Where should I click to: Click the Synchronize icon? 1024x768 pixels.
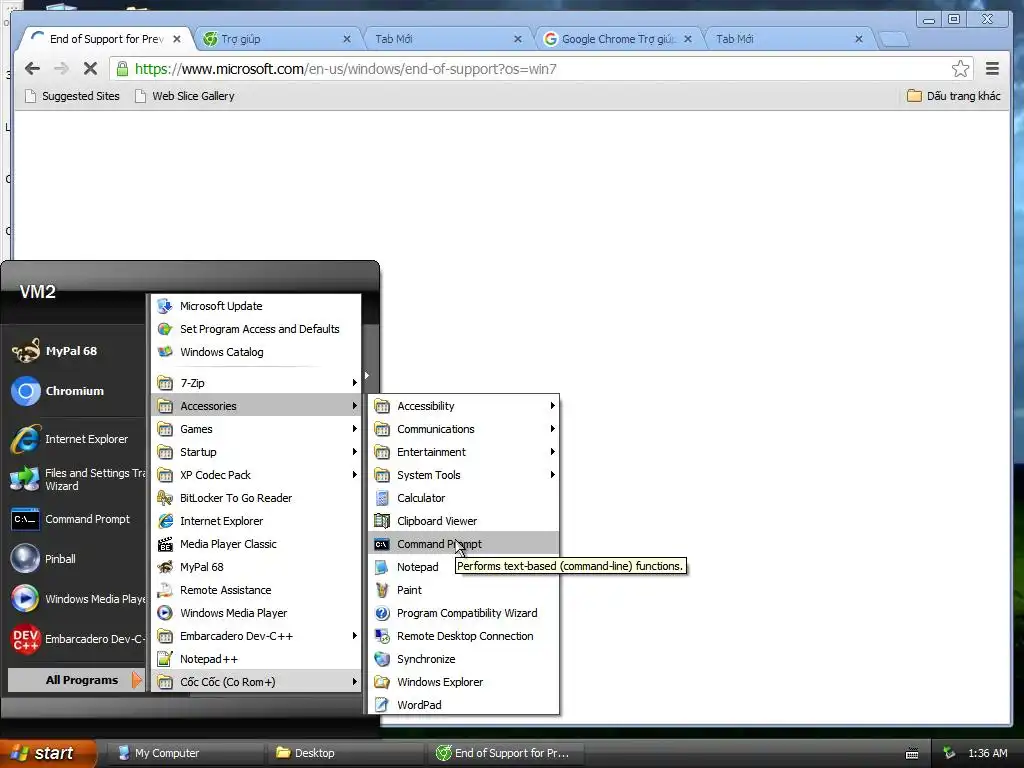[382, 659]
